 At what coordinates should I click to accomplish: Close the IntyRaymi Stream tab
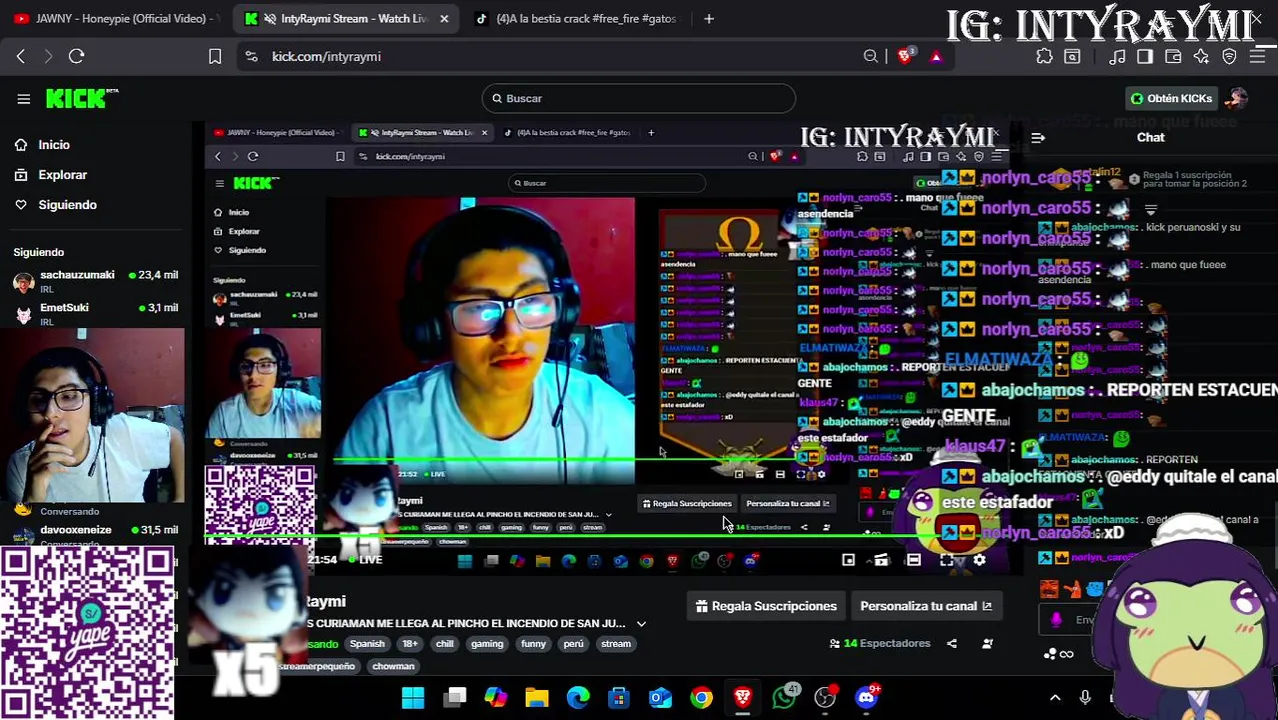(x=444, y=18)
